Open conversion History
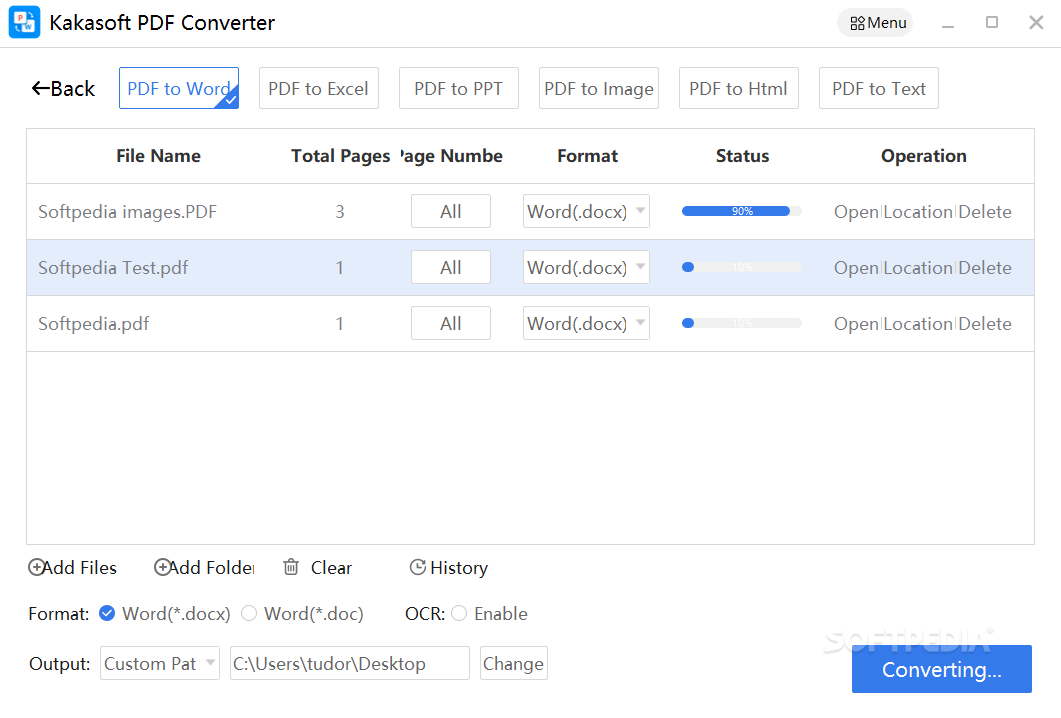Image resolution: width=1061 pixels, height=718 pixels. pos(449,568)
